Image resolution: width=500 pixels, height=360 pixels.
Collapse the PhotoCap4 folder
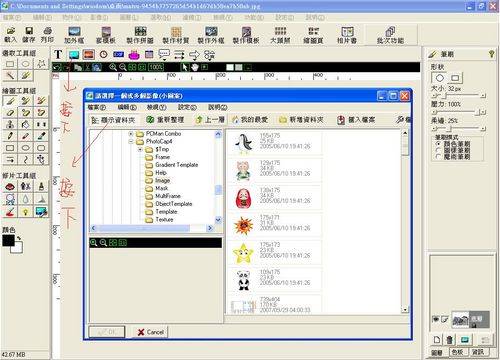pyautogui.click(x=131, y=141)
